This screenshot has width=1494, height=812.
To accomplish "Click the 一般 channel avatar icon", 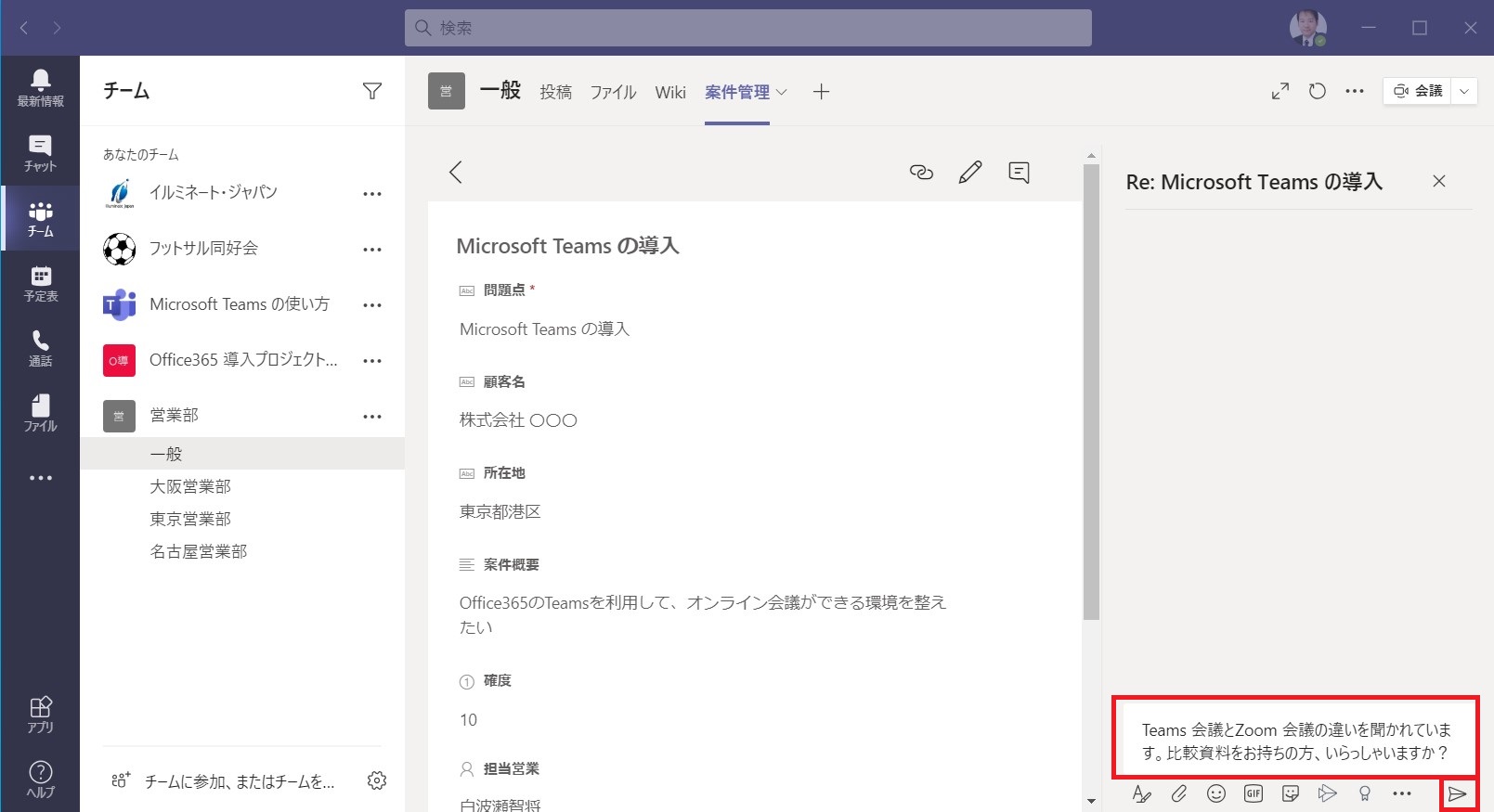I will pyautogui.click(x=446, y=91).
